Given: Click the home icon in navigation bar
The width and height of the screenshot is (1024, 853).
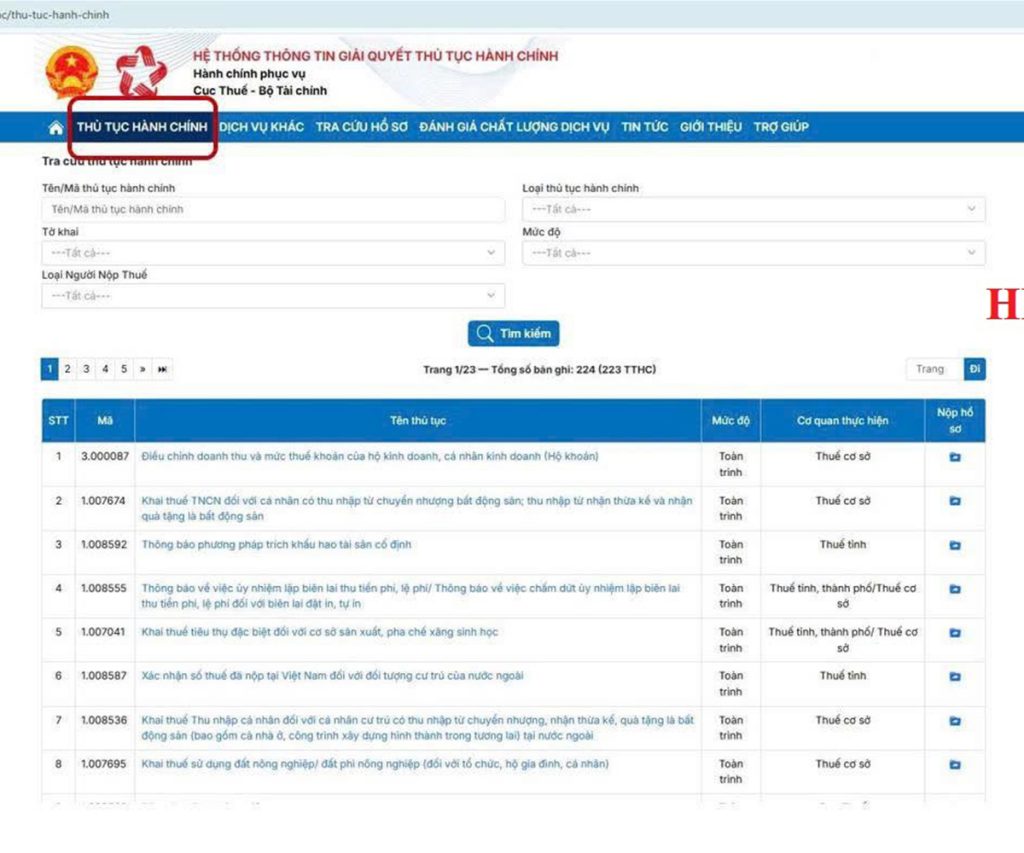Looking at the screenshot, I should 56,127.
